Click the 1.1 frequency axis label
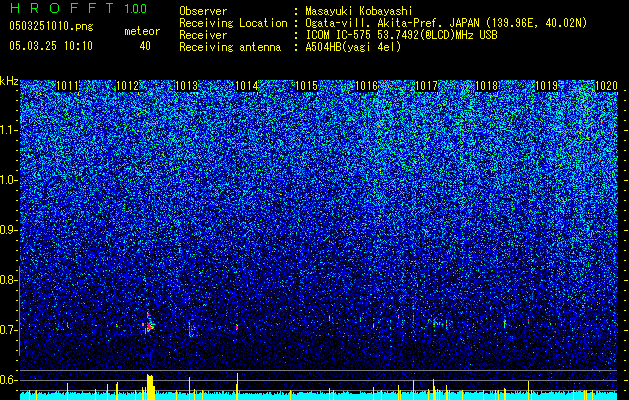This screenshot has height=400, width=629. coord(8,130)
